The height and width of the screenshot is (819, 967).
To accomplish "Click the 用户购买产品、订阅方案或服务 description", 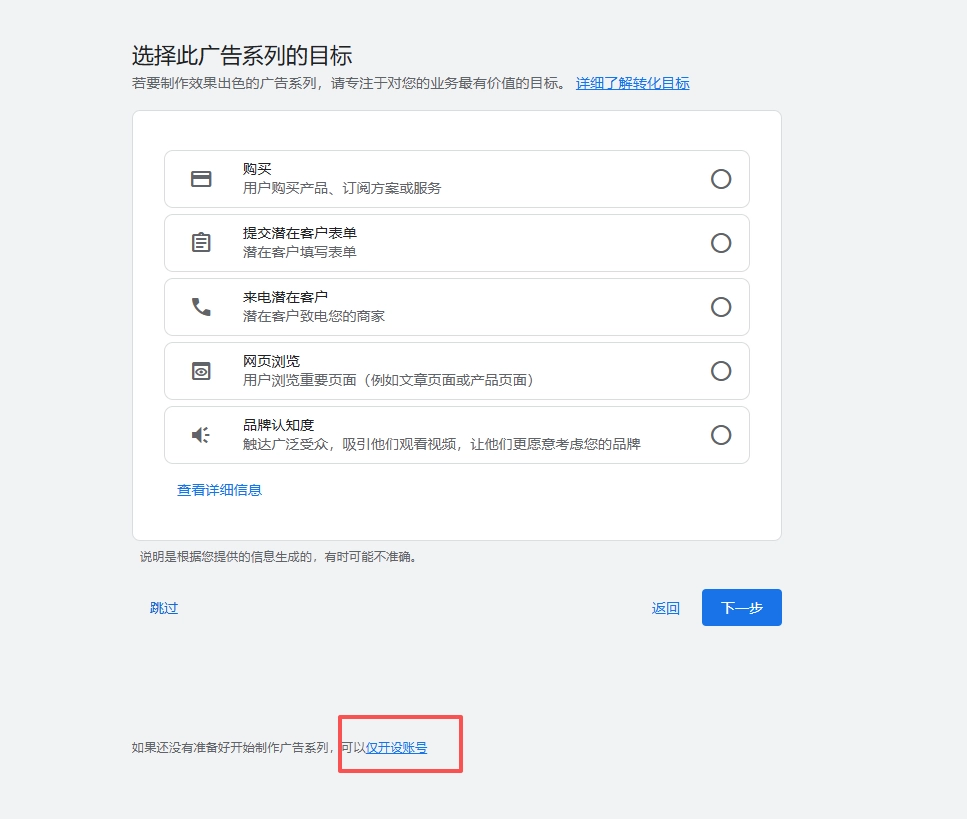I will click(x=342, y=188).
